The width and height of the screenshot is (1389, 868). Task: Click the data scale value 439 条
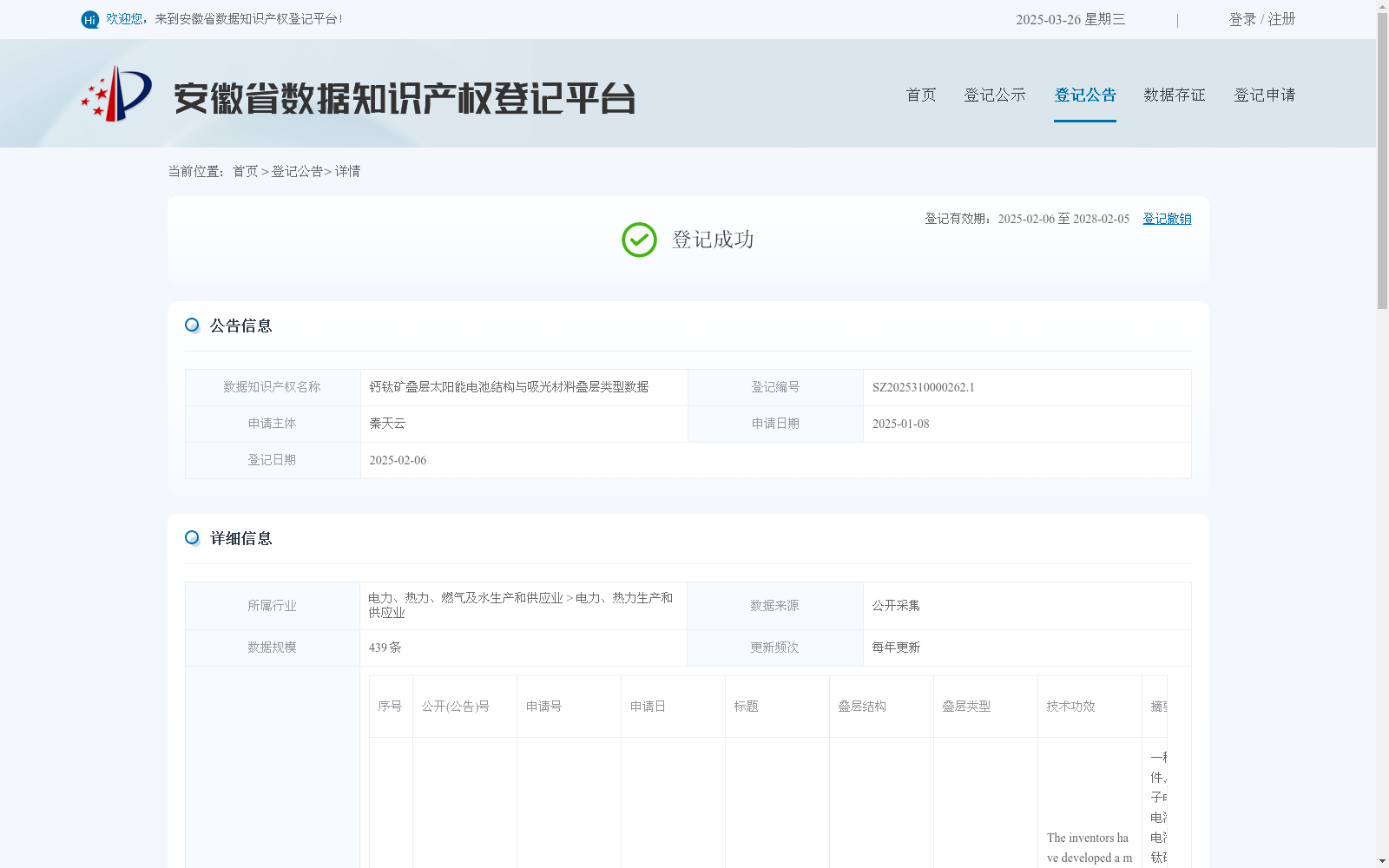click(x=385, y=648)
